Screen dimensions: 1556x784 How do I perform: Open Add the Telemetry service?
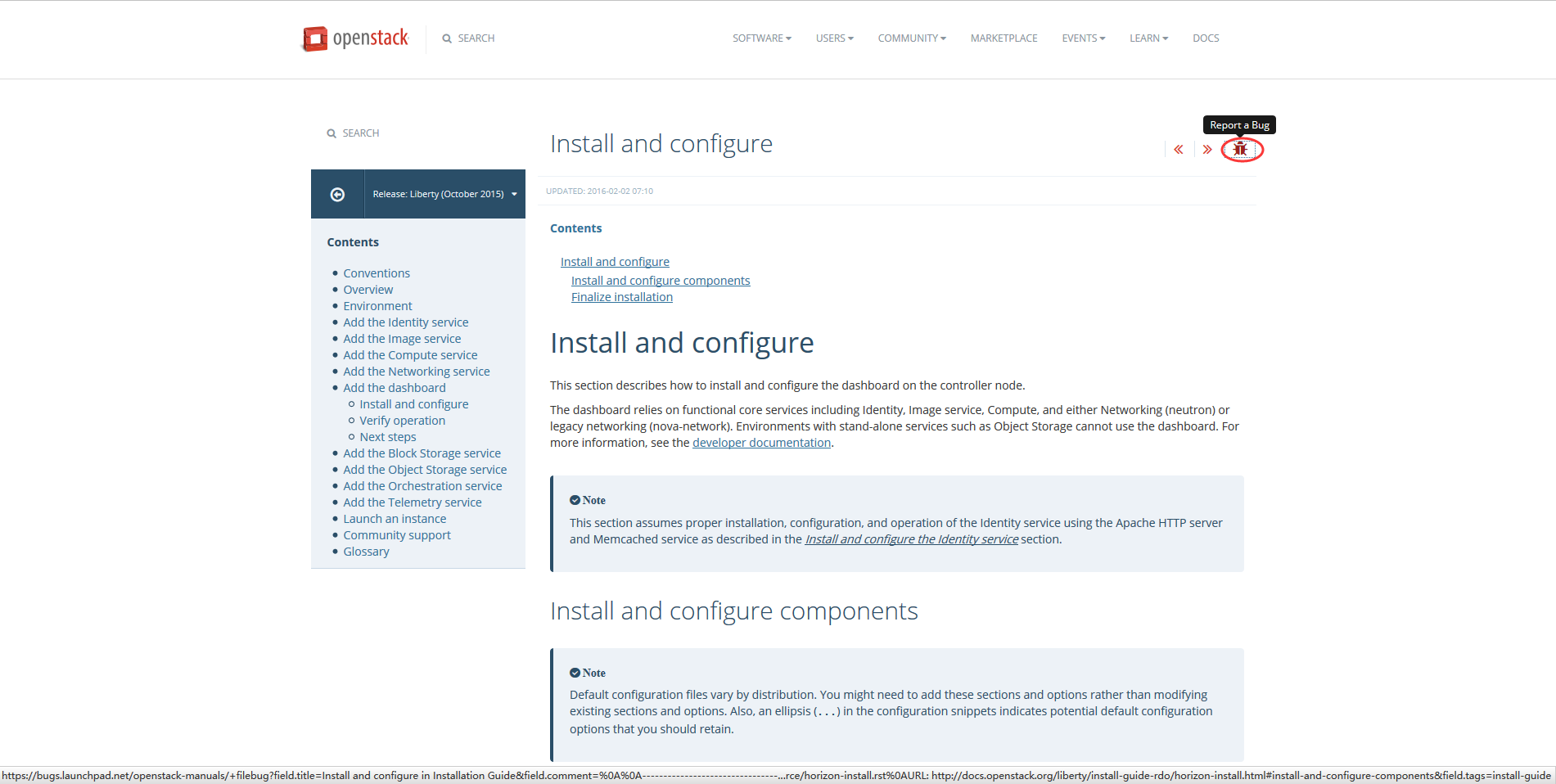413,502
